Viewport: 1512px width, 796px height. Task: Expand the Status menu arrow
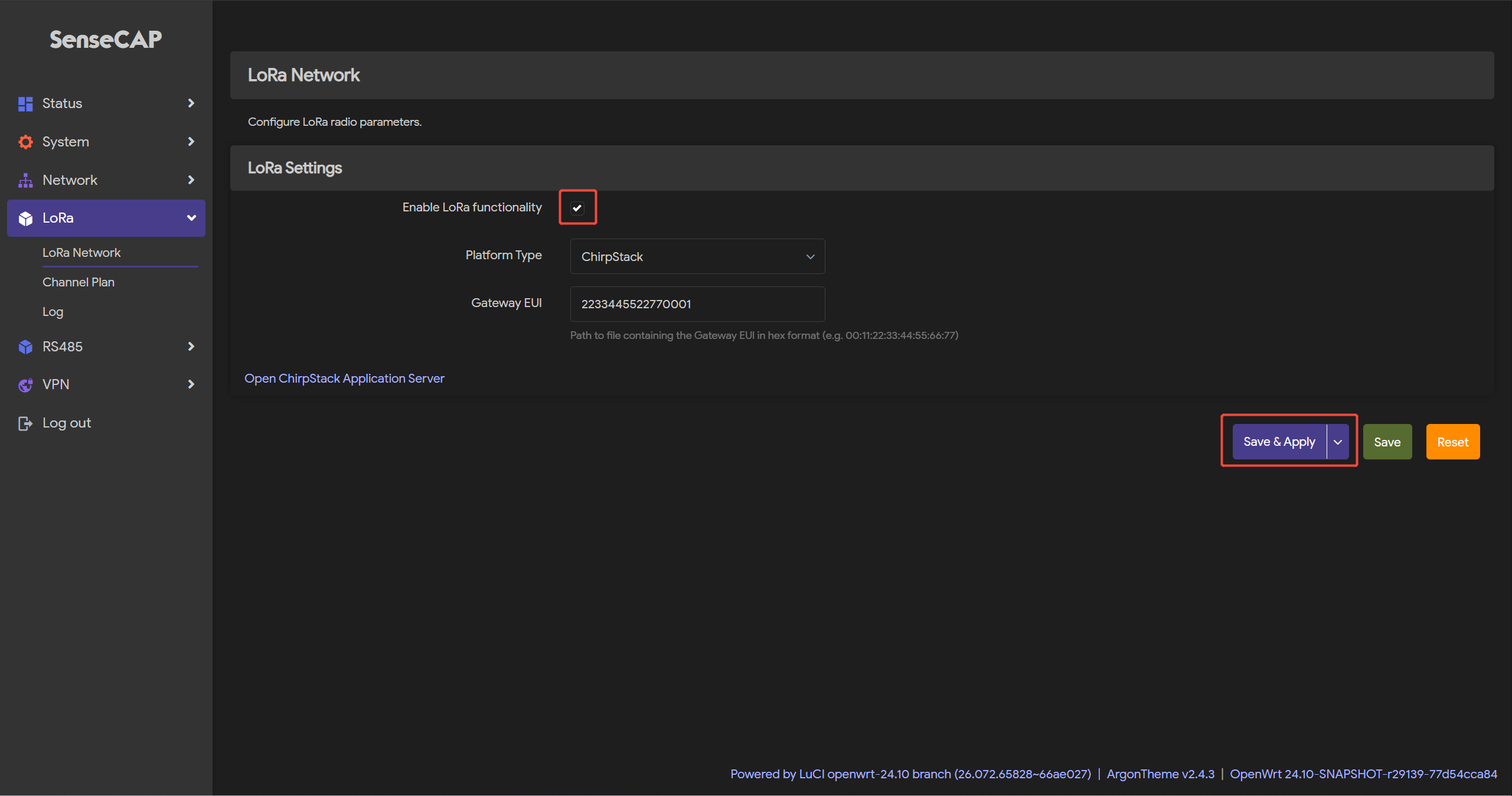coord(191,103)
